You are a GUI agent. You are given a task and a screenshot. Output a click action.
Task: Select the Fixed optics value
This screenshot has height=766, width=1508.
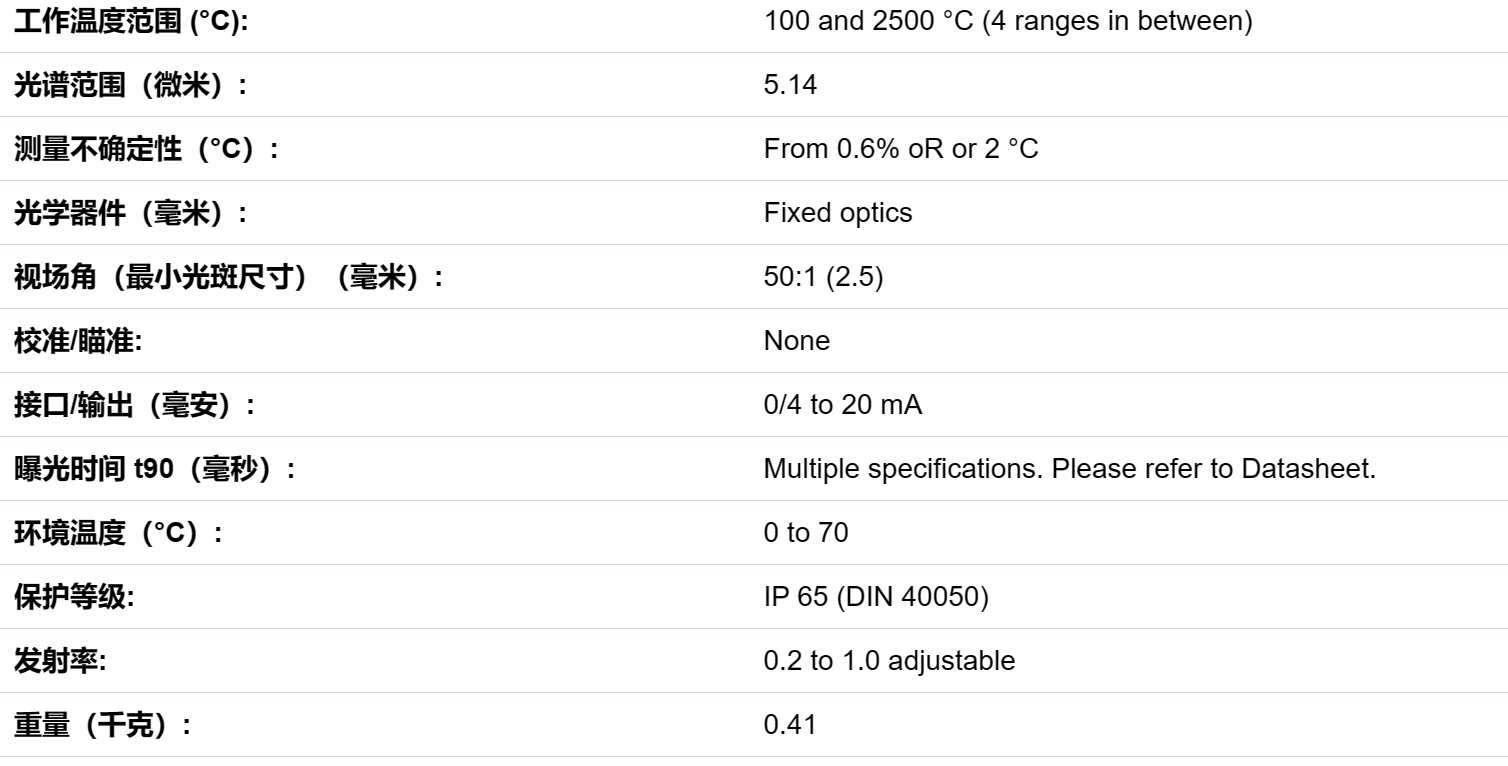(x=838, y=213)
